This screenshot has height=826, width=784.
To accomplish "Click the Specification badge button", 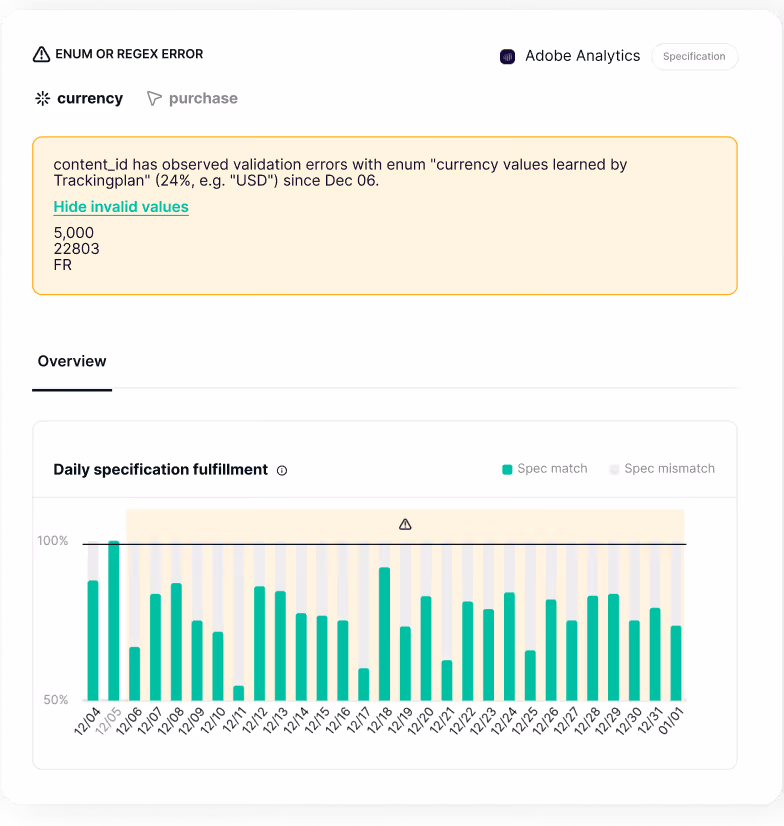I will [x=694, y=56].
